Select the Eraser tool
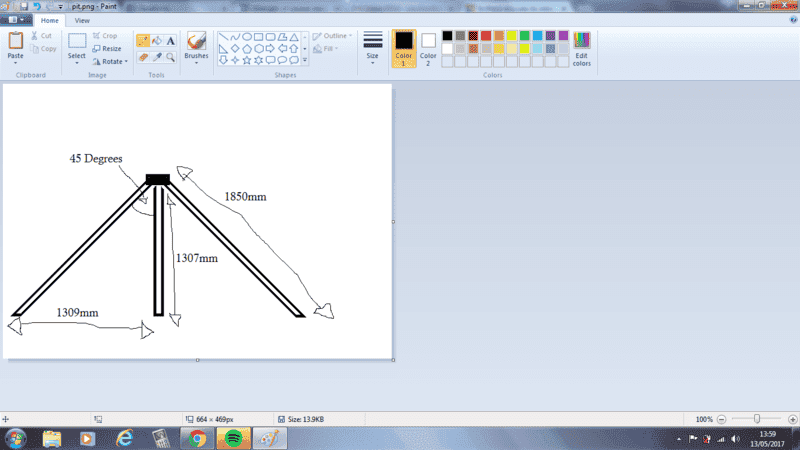The height and width of the screenshot is (450, 800). 142,57
